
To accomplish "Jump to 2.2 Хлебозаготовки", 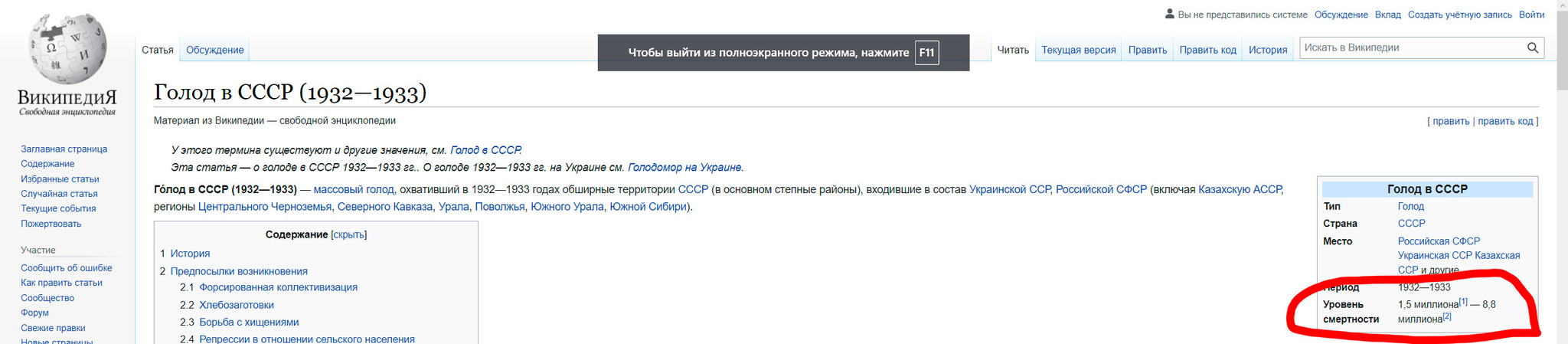I will pyautogui.click(x=237, y=305).
